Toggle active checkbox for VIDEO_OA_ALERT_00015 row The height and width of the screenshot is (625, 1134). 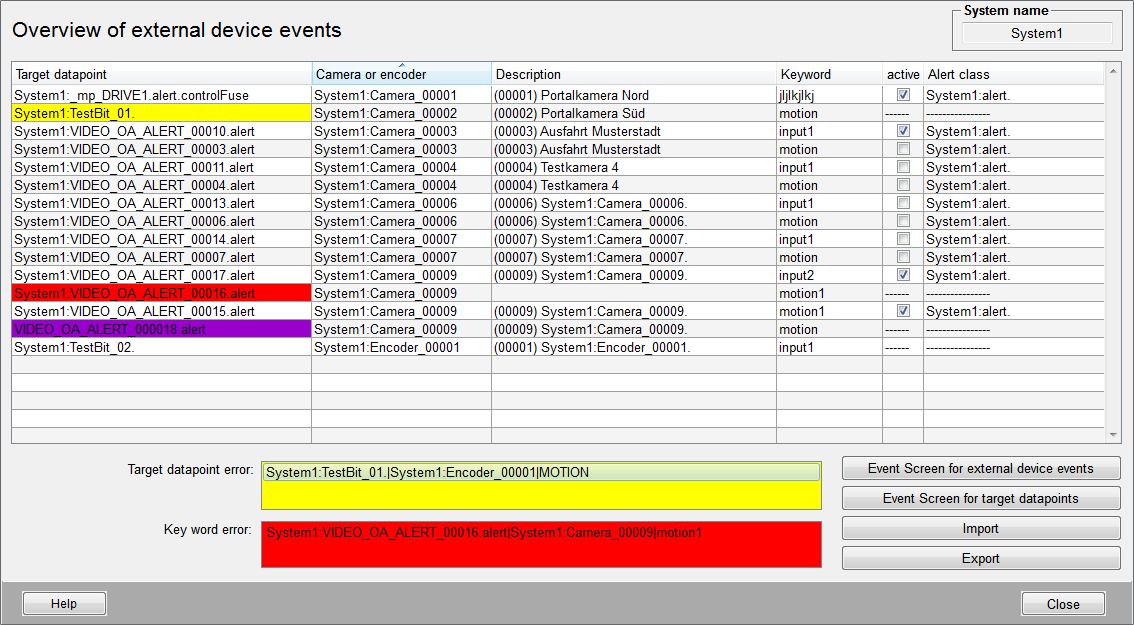point(903,311)
